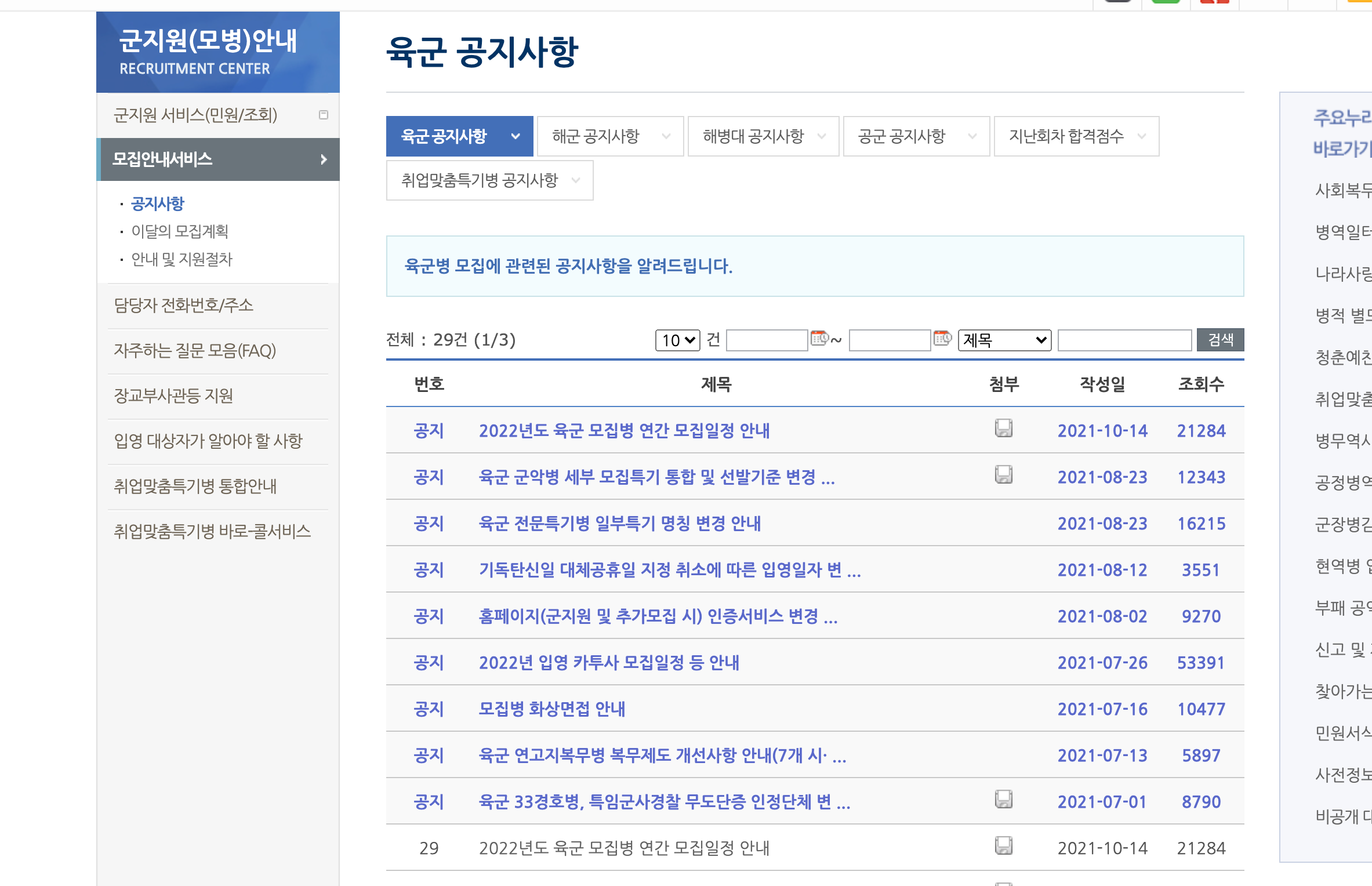Image resolution: width=1372 pixels, height=886 pixels.
Task: Open attachment icon for 2022년도 육군 모집병 공지 row
Action: [x=1004, y=429]
